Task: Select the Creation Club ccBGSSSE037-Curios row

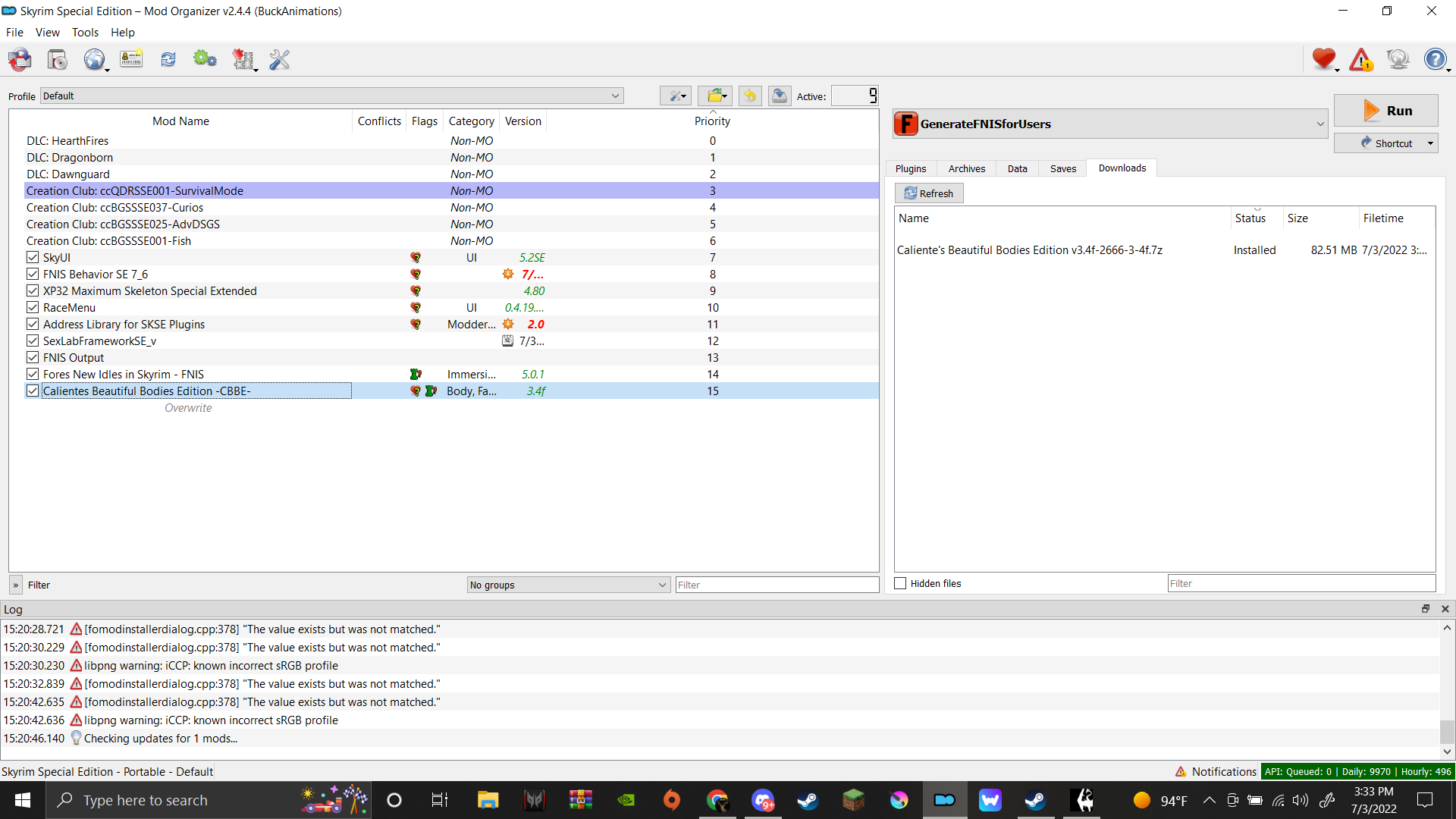Action: click(x=451, y=208)
